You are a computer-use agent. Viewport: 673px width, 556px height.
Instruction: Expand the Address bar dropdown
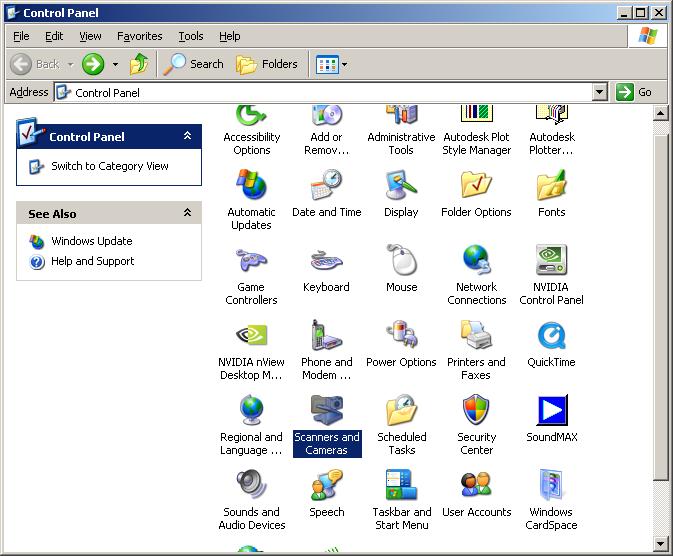point(600,92)
